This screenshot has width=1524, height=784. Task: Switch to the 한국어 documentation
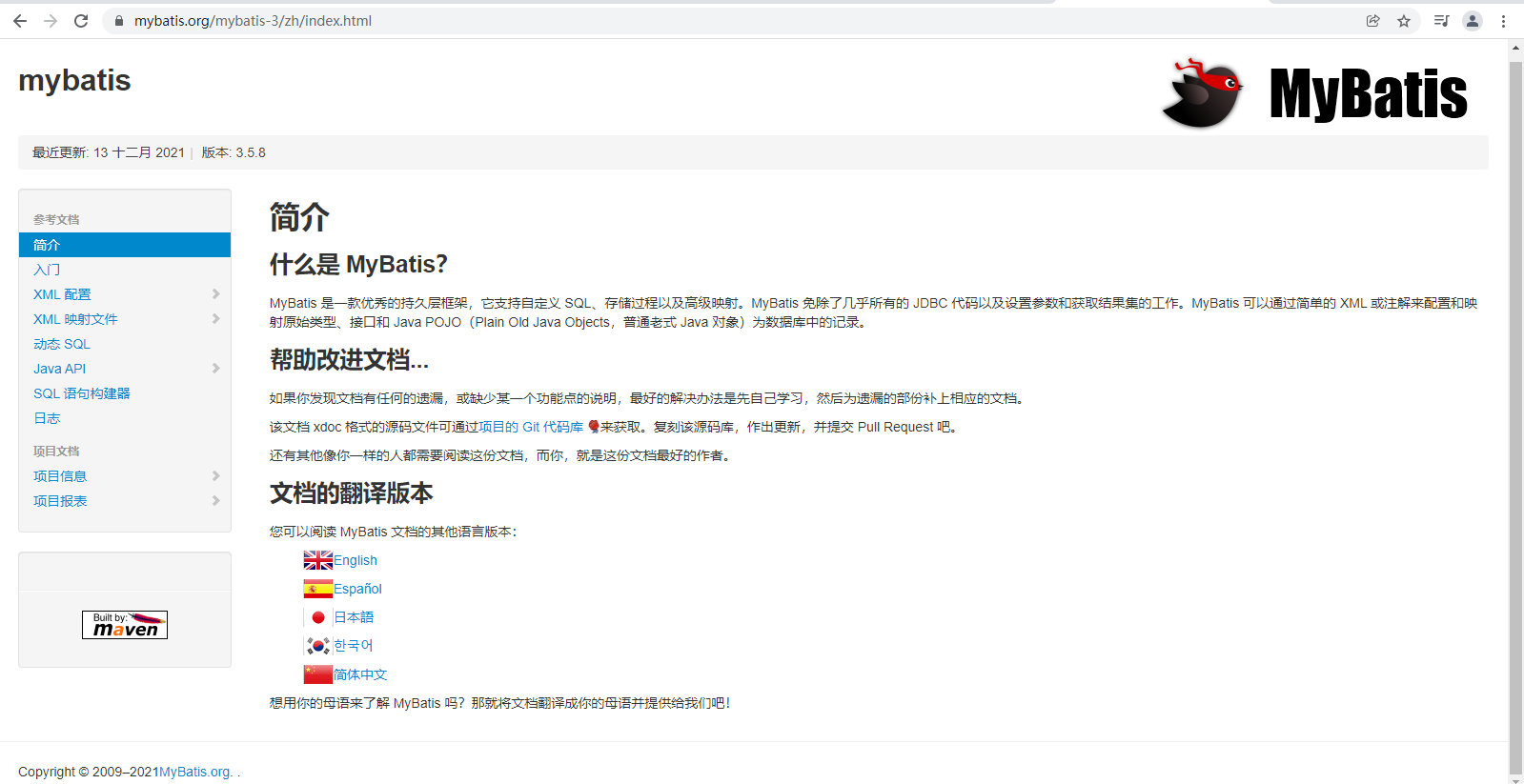click(354, 646)
